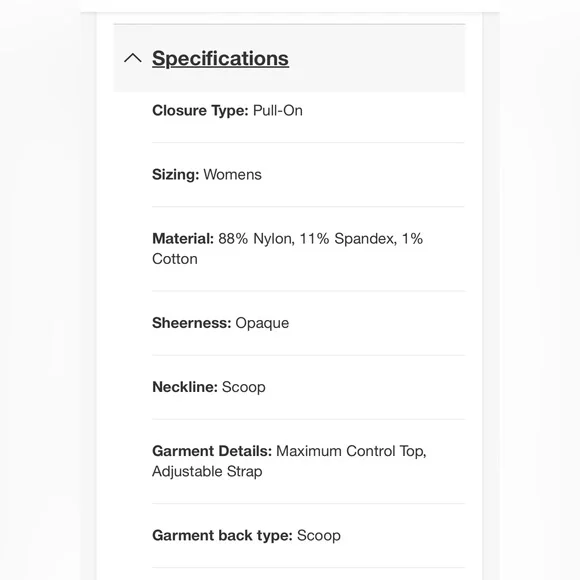The width and height of the screenshot is (580, 580).
Task: Click the Sheerness label
Action: click(x=192, y=323)
